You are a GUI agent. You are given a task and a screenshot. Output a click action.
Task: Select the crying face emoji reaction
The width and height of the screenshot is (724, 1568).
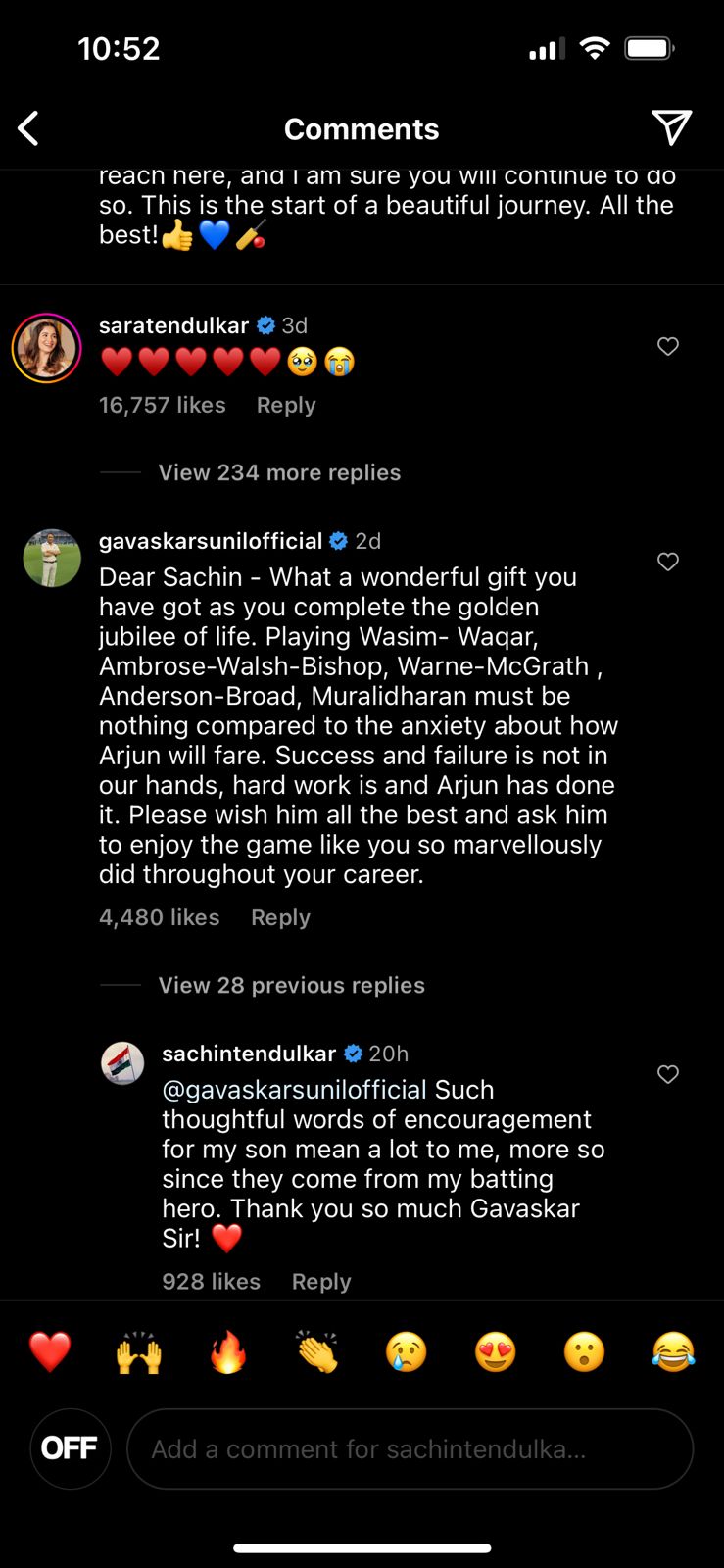pos(406,1350)
